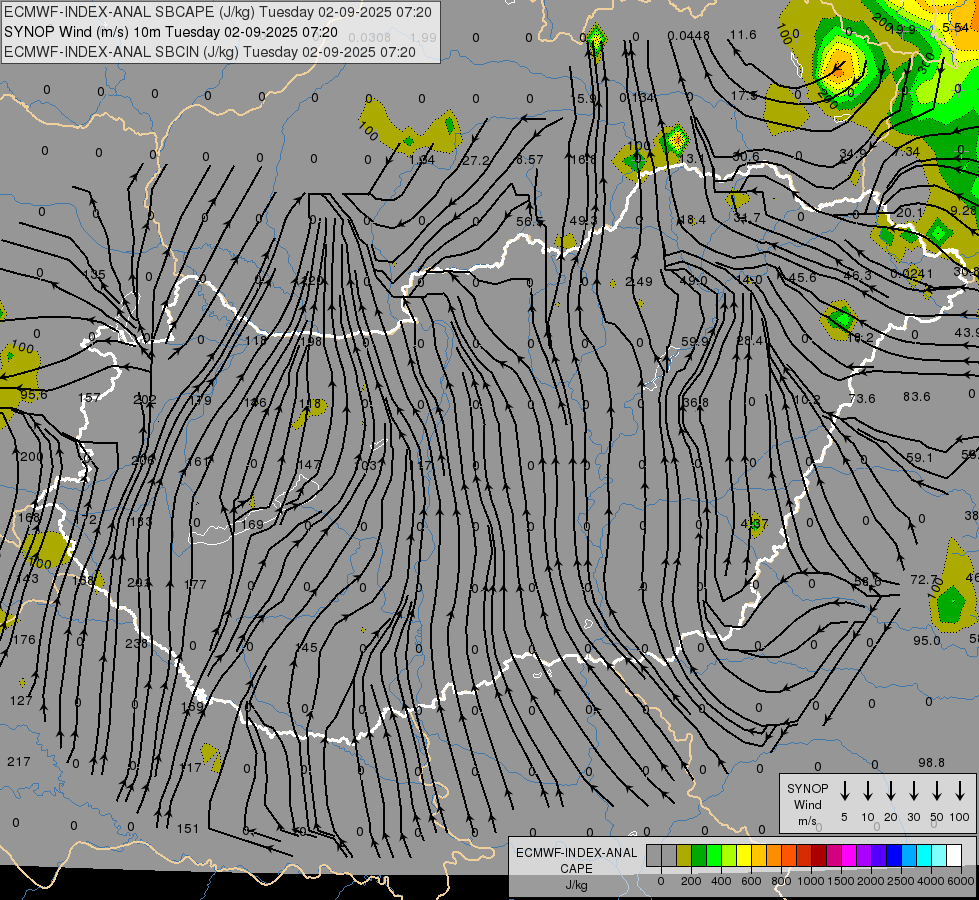This screenshot has height=900, width=979.
Task: Click the map value 202
Action: coord(145,400)
